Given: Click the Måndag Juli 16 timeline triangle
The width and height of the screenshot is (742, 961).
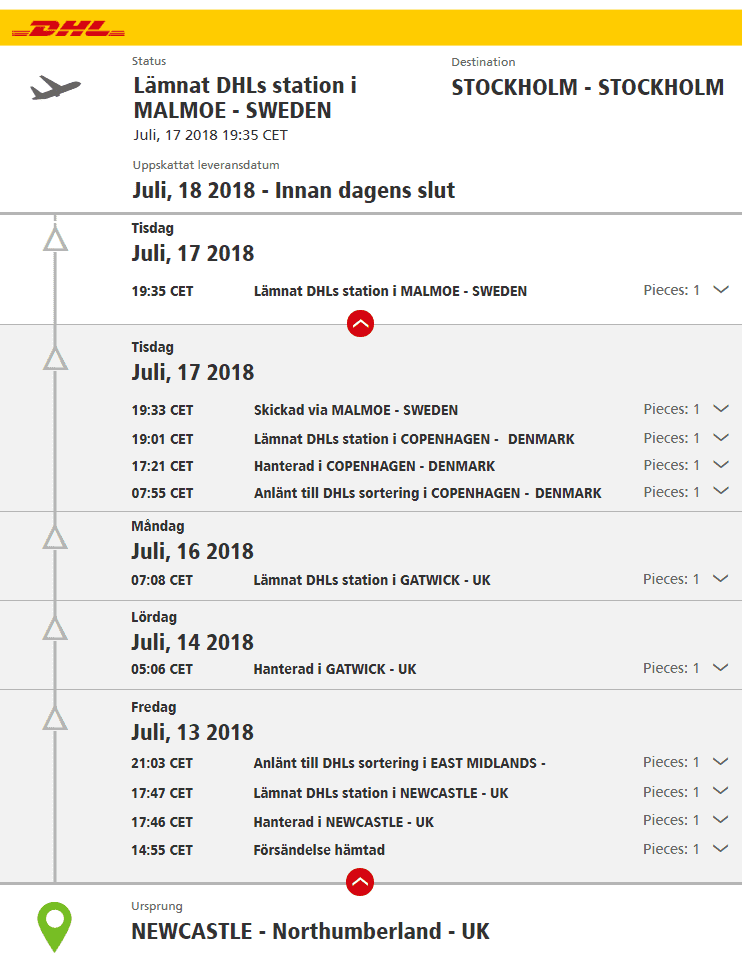Looking at the screenshot, I should pyautogui.click(x=55, y=537).
